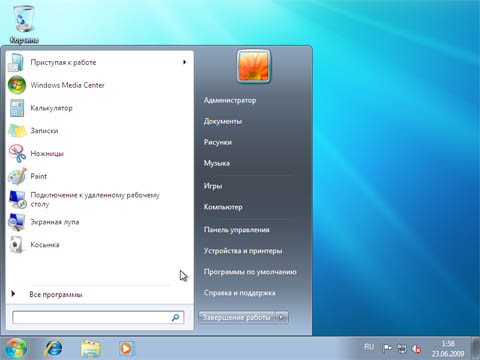Image resolution: width=480 pixels, height=360 pixels.
Task: Click the Все программы label
Action: [x=56, y=295]
